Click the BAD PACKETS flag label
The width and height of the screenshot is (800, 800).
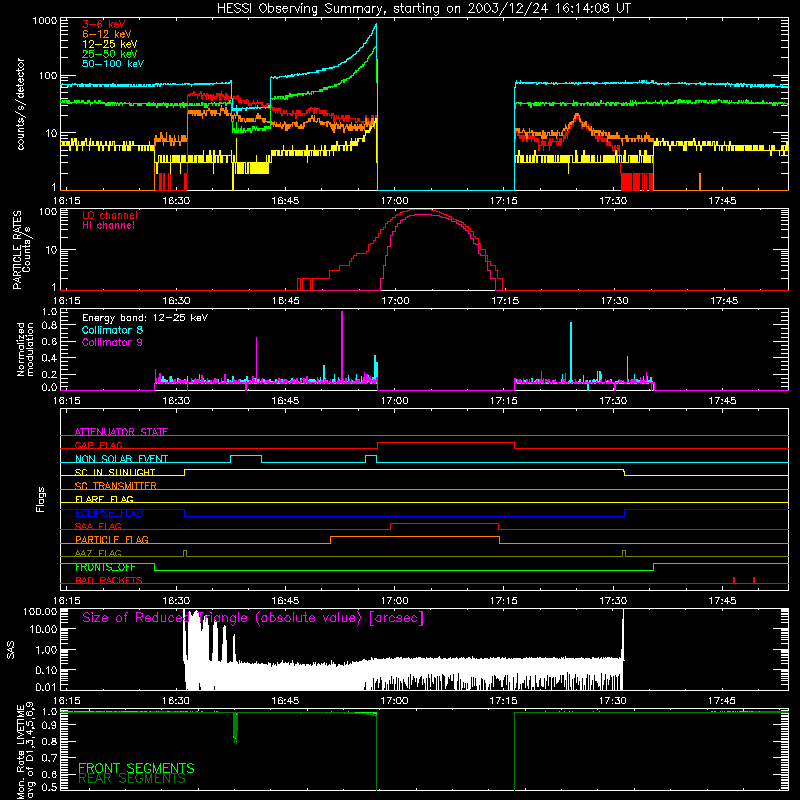pyautogui.click(x=109, y=580)
